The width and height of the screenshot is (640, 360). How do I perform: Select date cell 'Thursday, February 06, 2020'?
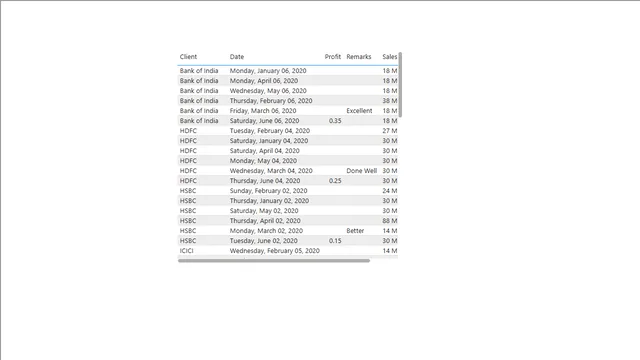point(271,101)
